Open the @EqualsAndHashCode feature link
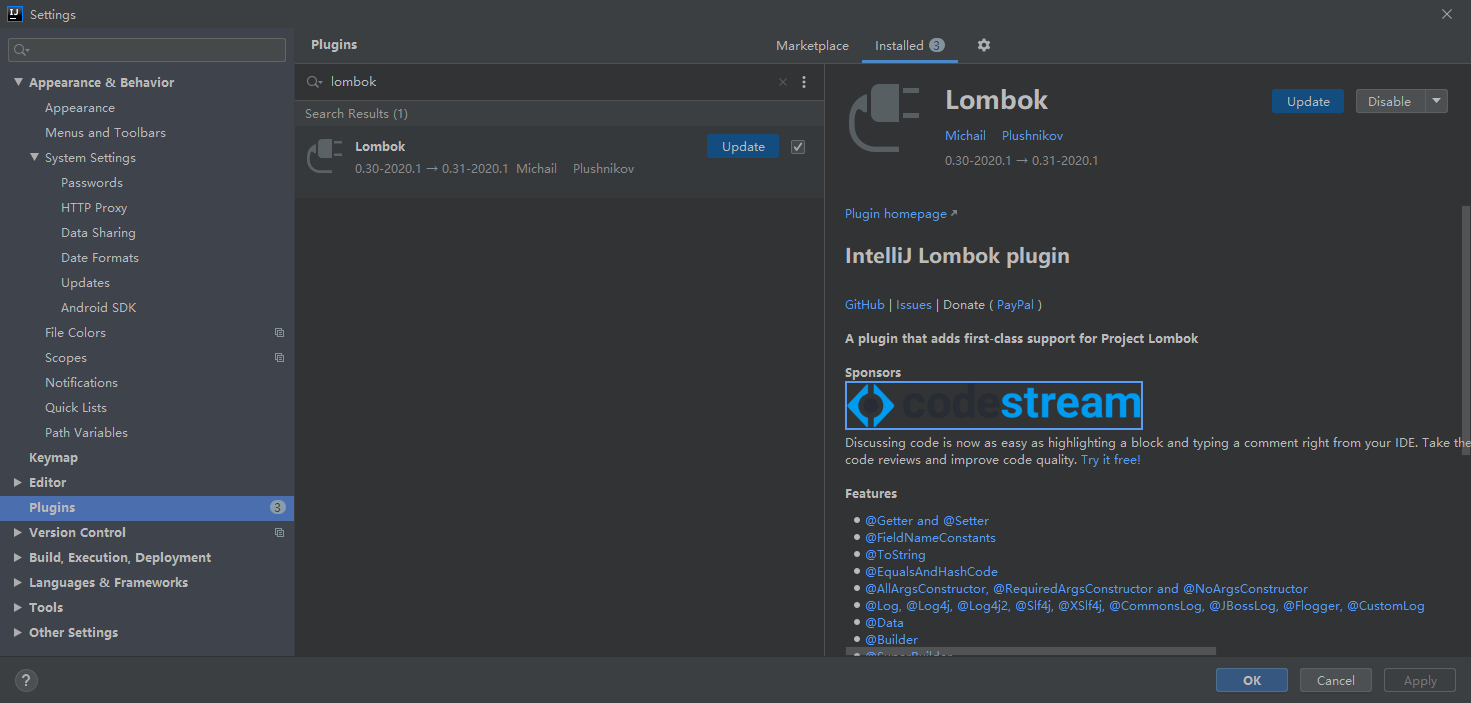 [x=931, y=572]
